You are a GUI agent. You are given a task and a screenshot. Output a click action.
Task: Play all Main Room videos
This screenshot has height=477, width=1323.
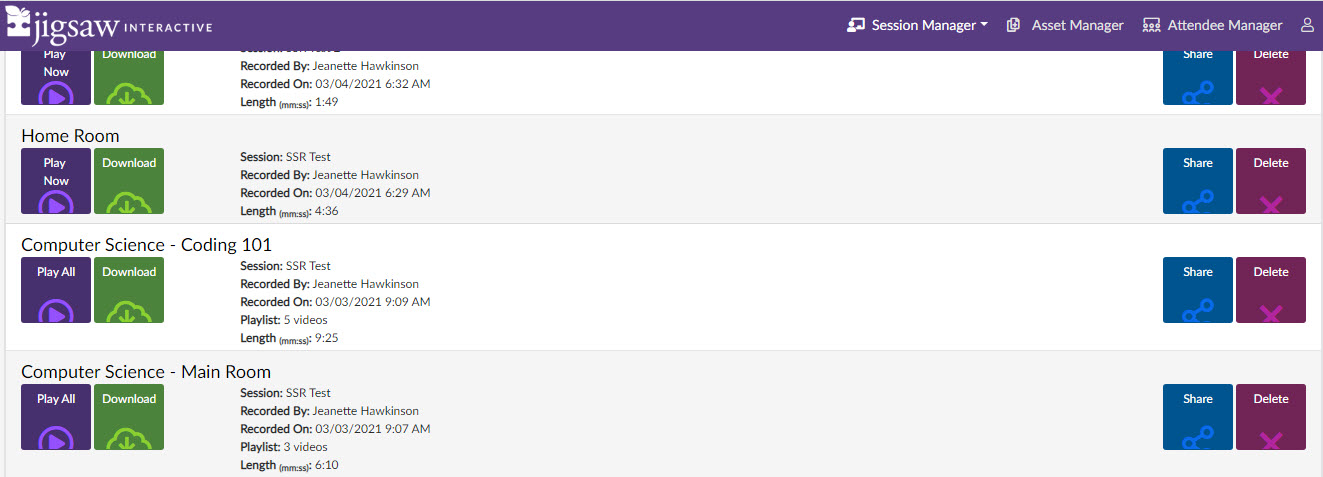click(x=56, y=417)
